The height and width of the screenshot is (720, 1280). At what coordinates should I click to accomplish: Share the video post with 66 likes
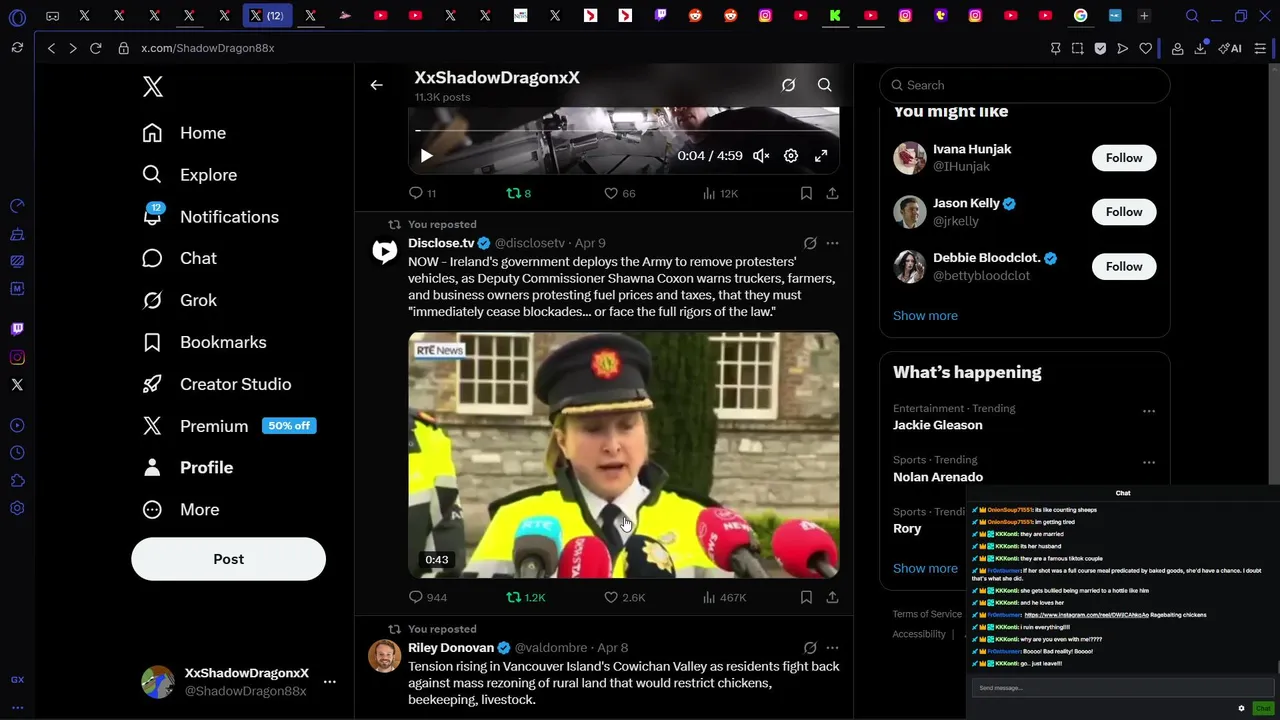(832, 193)
